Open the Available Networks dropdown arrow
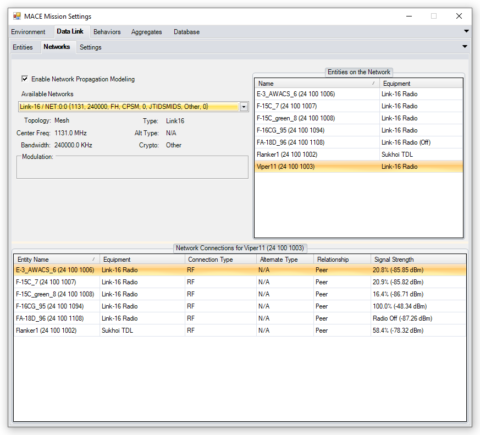Viewport: 480px width, 435px height. coord(244,107)
